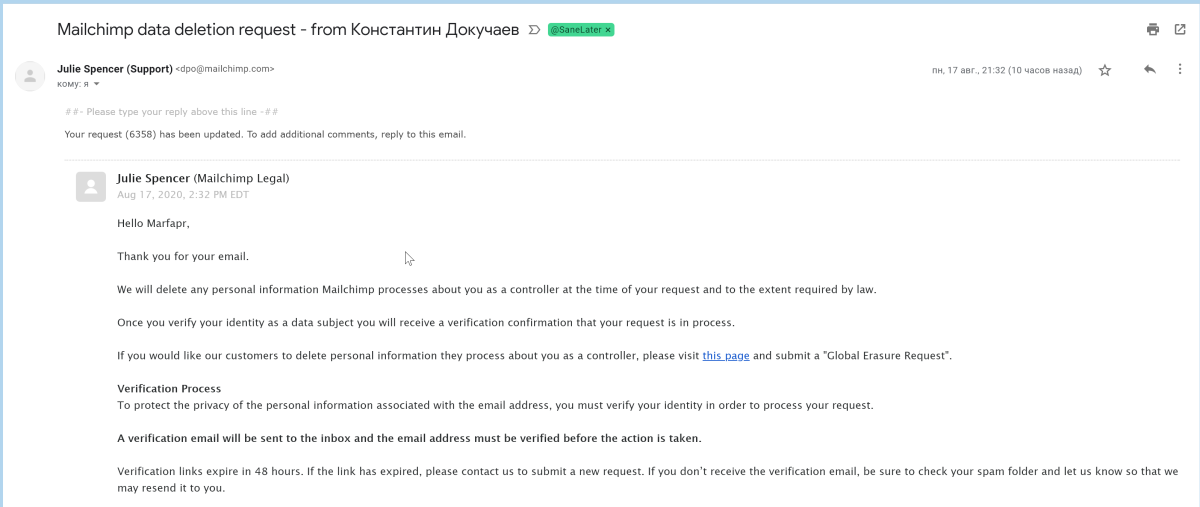Click sender name Julie Spencer (Support)
The height and width of the screenshot is (507, 1200).
click(x=115, y=69)
